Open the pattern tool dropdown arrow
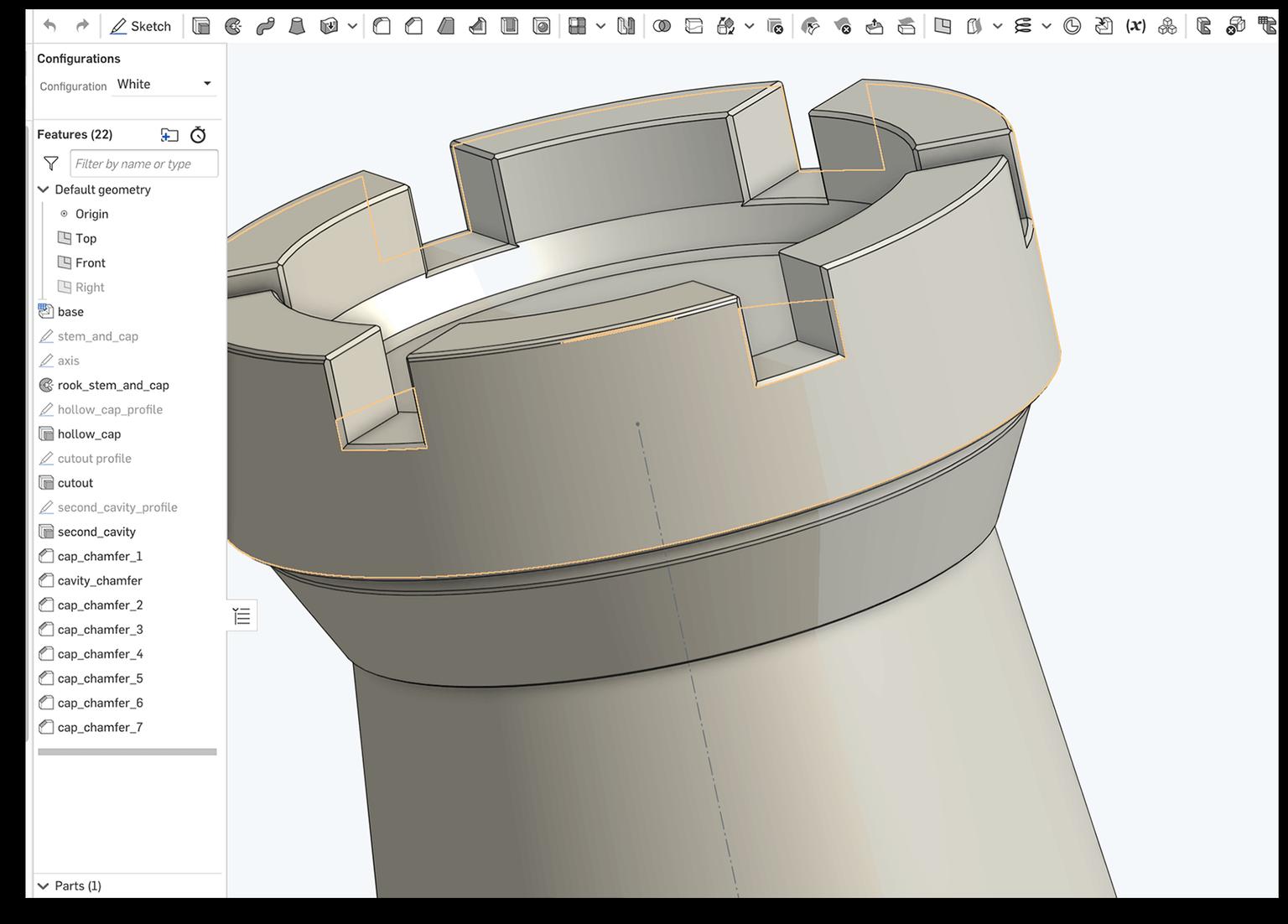This screenshot has height=924, width=1288. tap(600, 26)
